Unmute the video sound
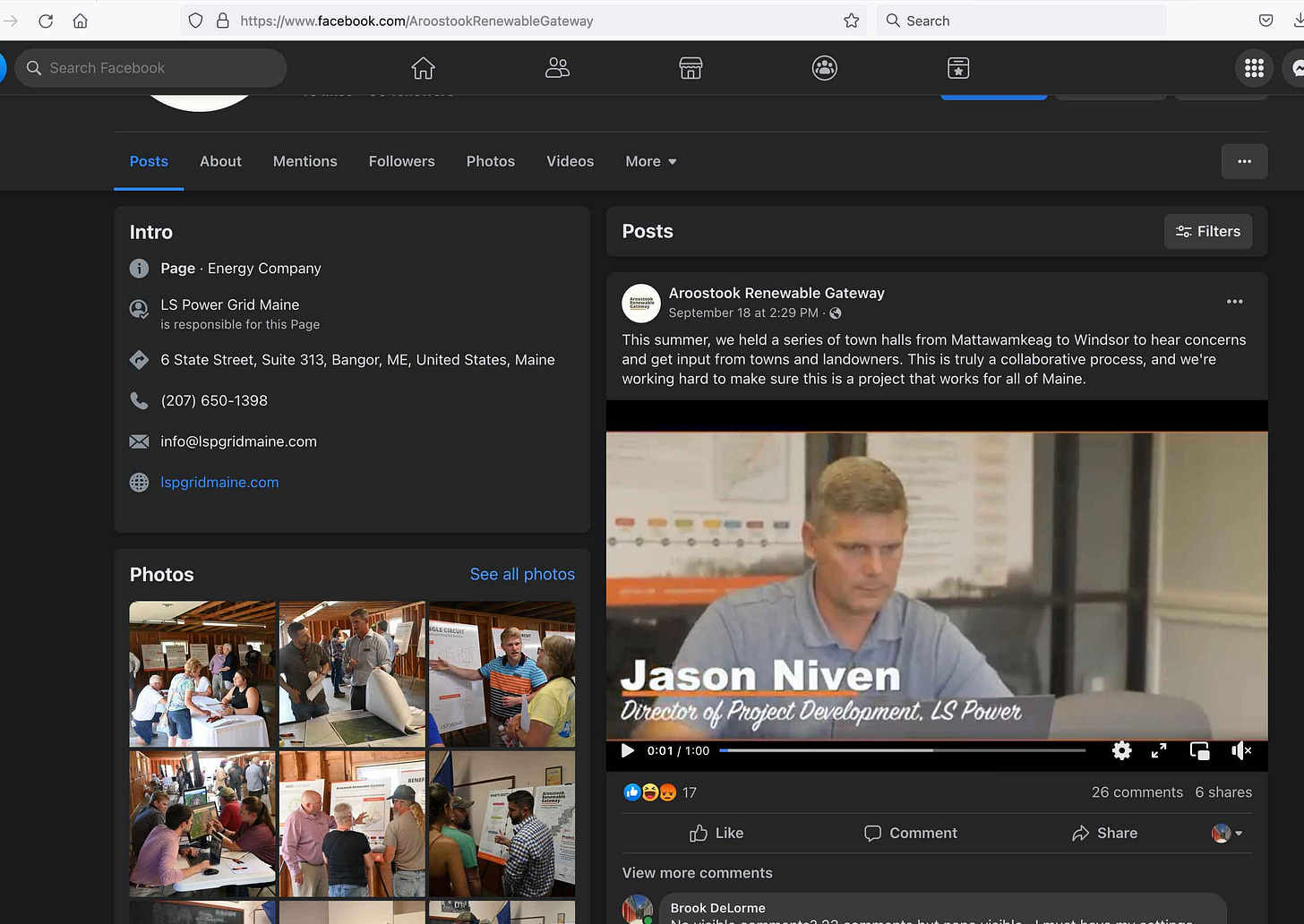Viewport: 1304px width, 924px height. (1241, 750)
